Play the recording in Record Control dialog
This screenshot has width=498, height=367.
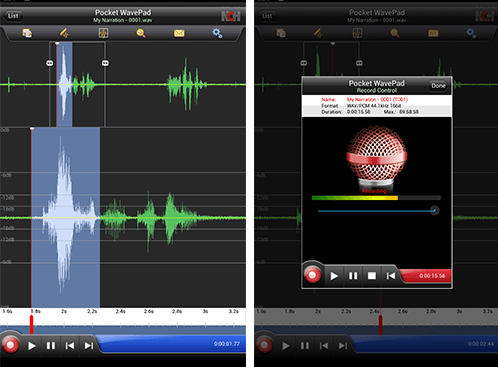click(x=334, y=276)
